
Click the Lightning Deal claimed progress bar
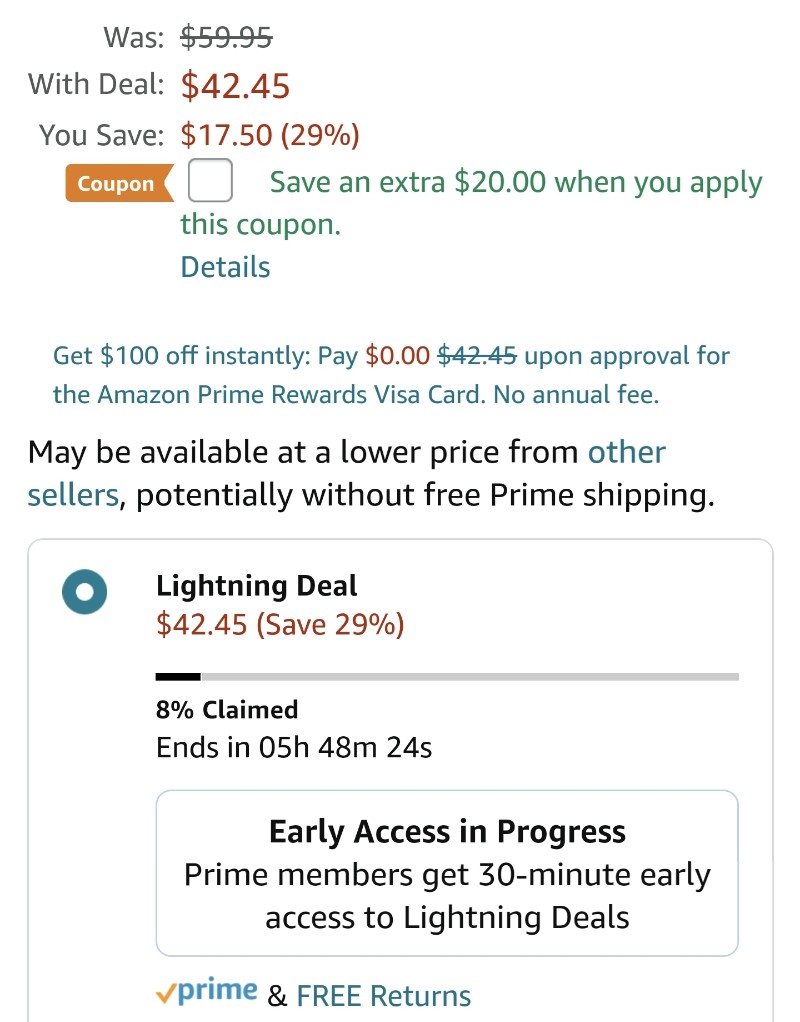pos(447,677)
